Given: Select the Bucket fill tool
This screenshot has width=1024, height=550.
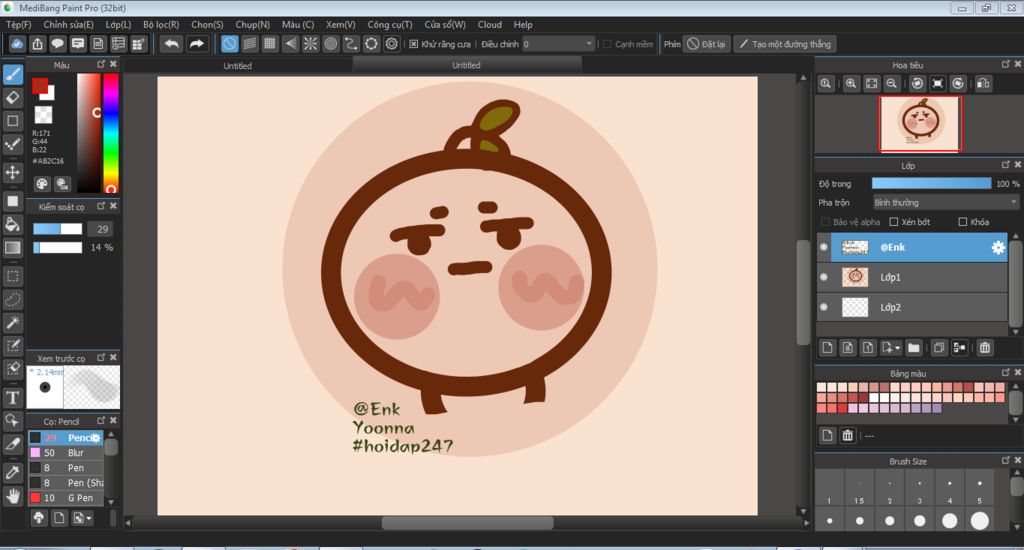Looking at the screenshot, I should point(13,225).
